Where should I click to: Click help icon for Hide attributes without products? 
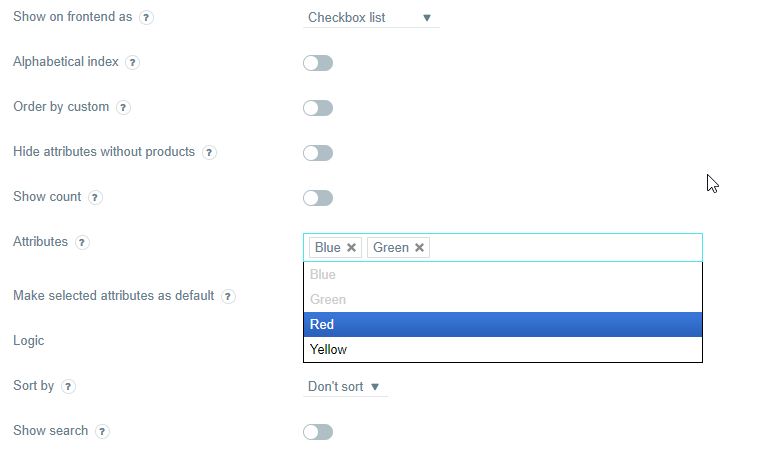point(209,153)
